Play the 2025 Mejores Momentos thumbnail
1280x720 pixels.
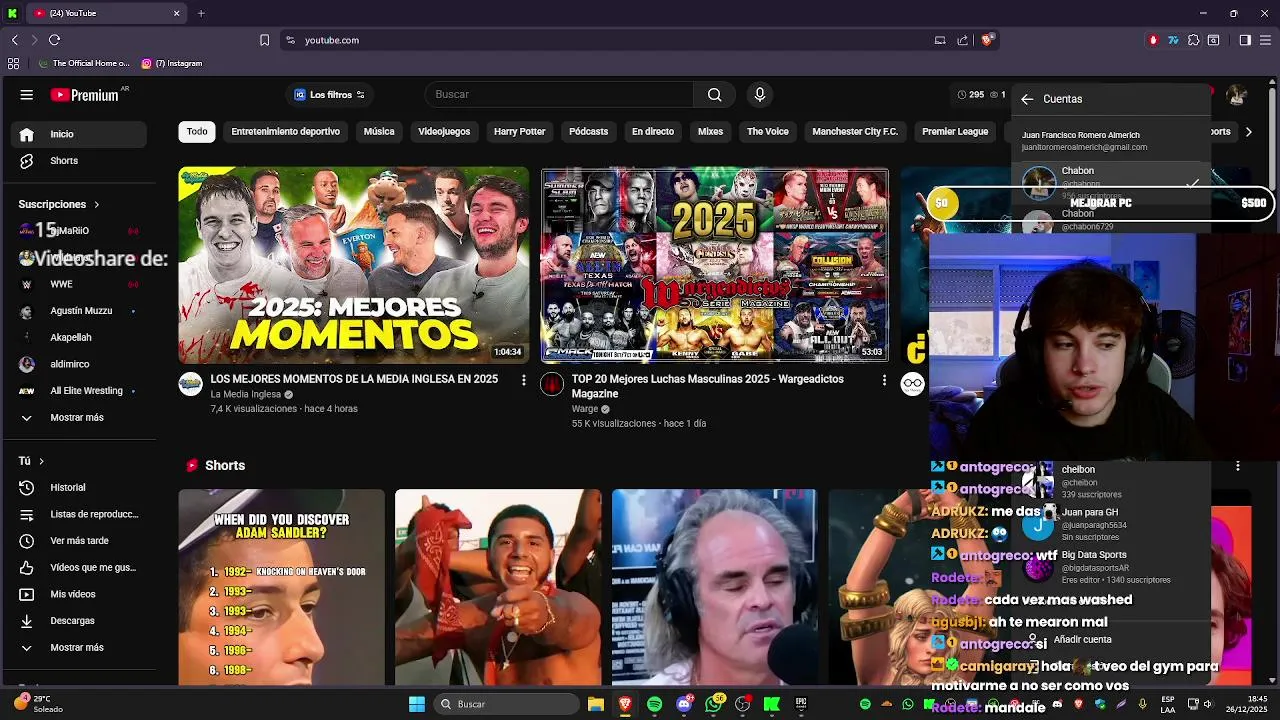(x=354, y=265)
